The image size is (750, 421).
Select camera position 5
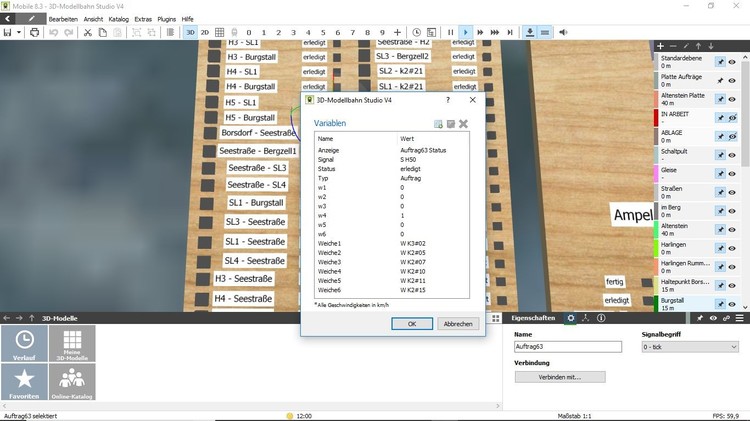coord(323,33)
